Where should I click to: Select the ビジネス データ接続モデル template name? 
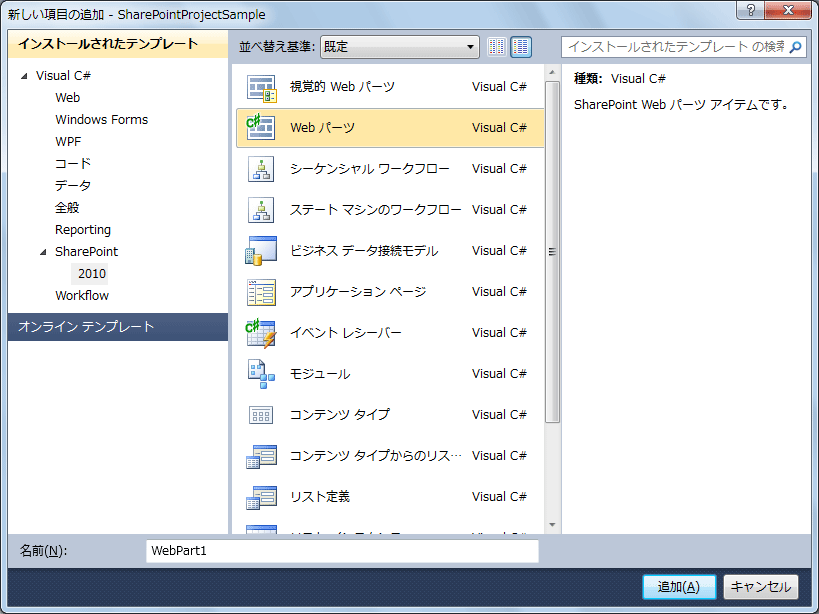click(364, 251)
